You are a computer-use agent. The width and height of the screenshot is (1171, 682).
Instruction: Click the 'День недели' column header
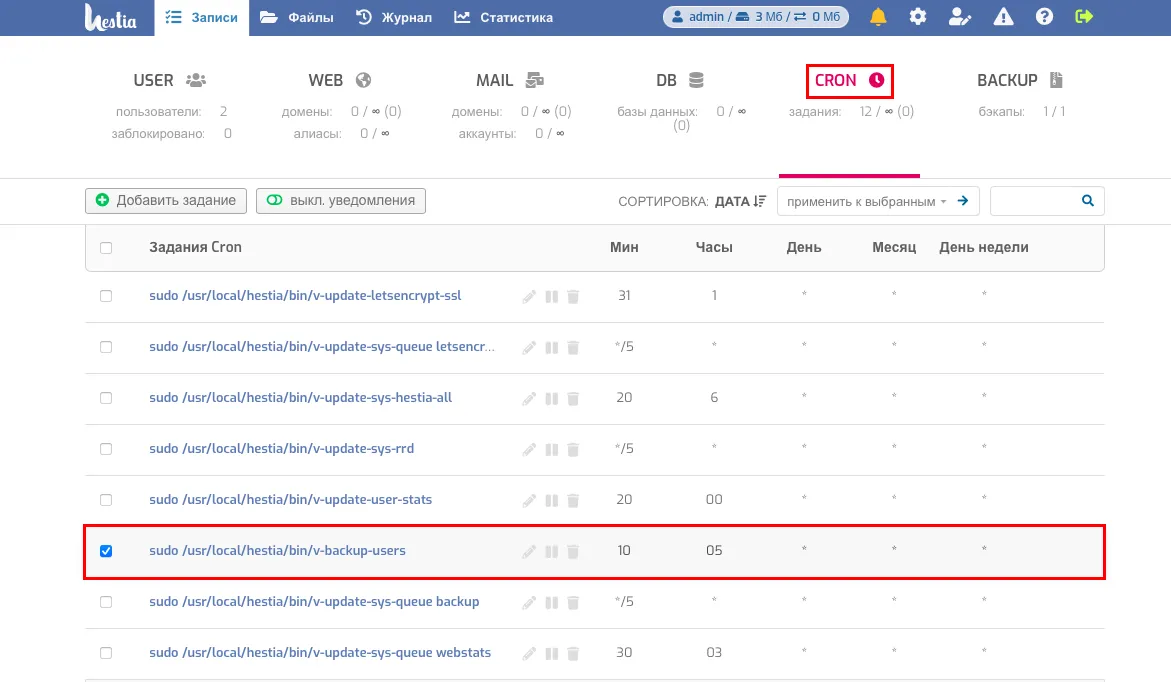pyautogui.click(x=984, y=247)
